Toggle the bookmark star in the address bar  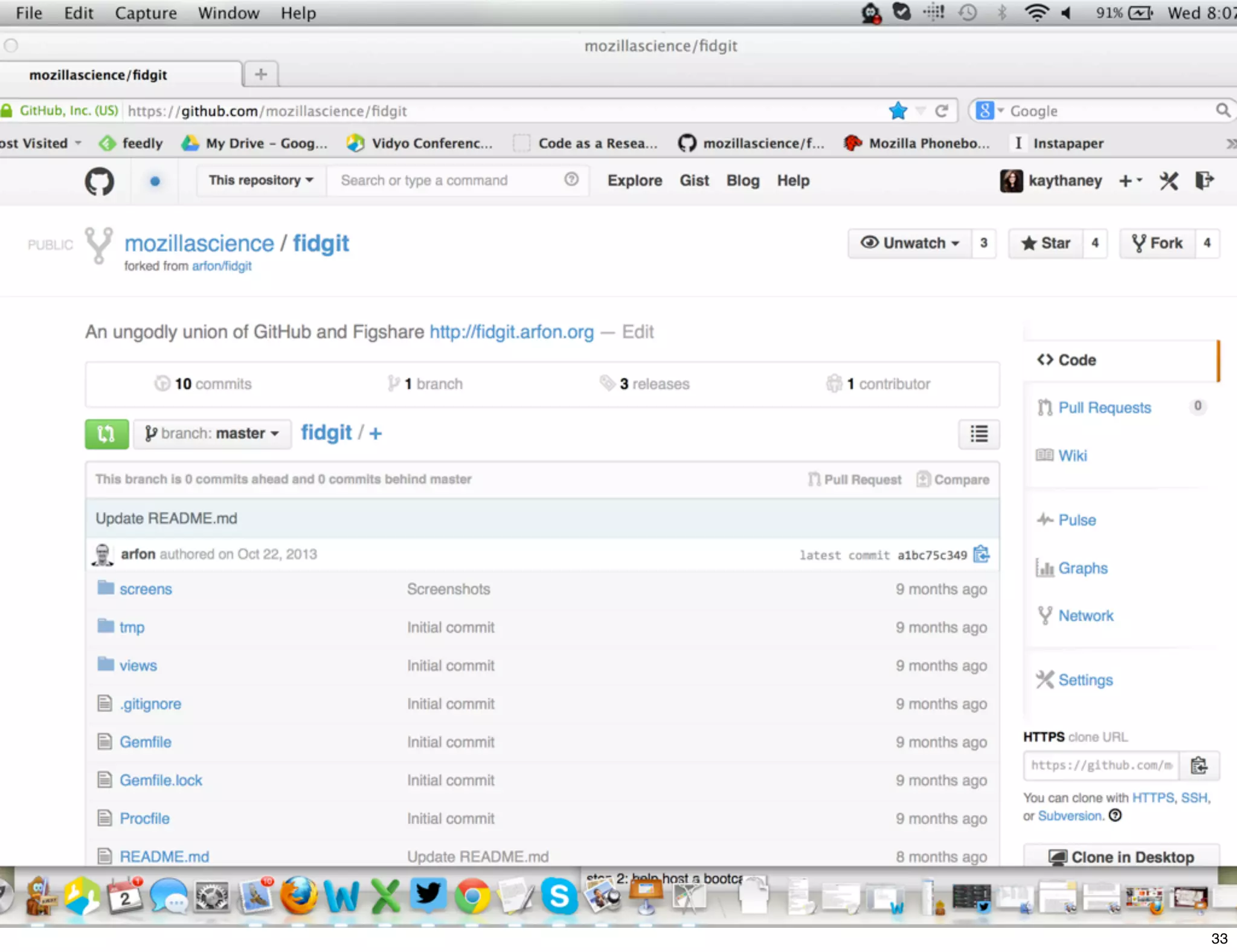(898, 111)
